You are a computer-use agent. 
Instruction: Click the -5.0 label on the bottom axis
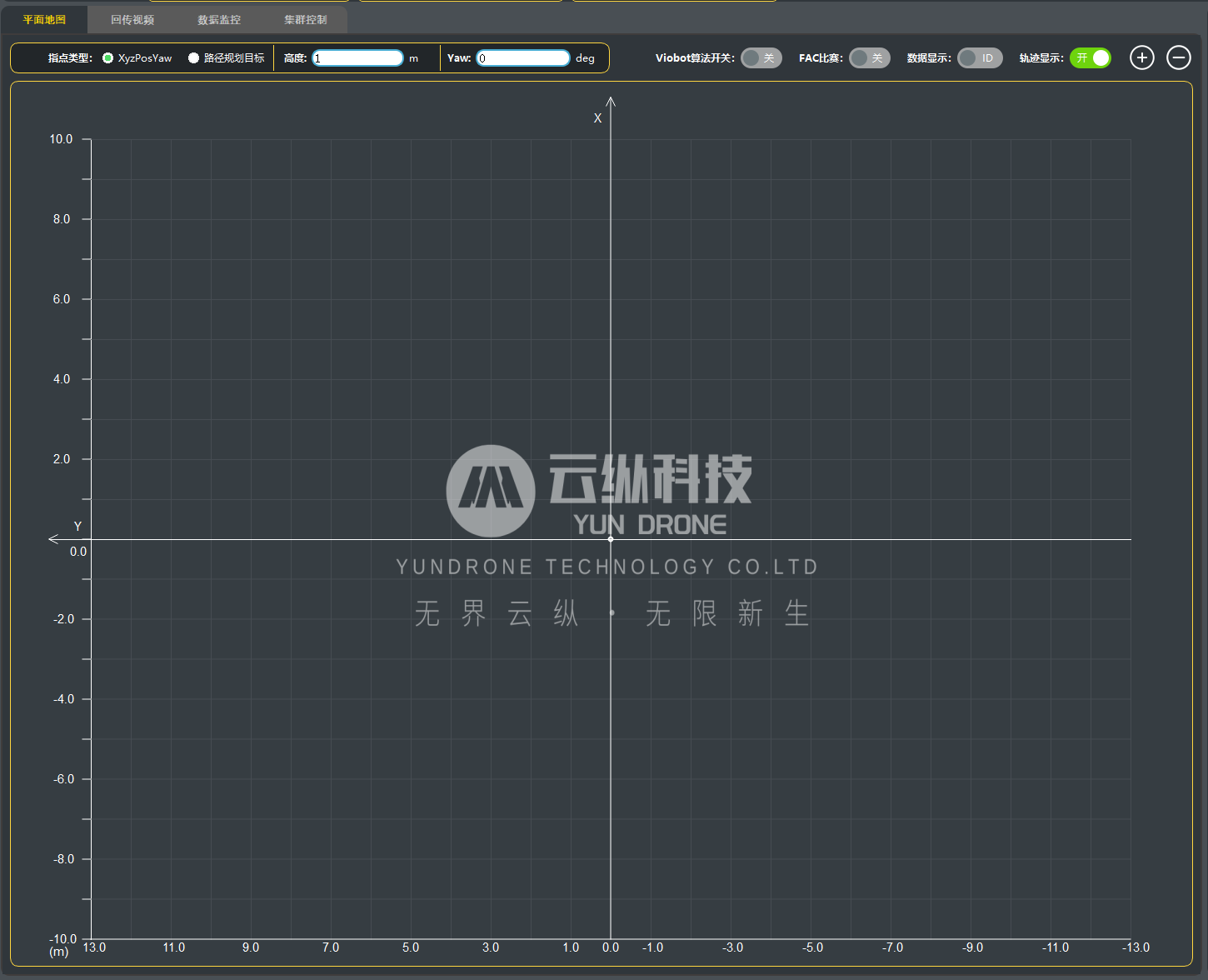[812, 947]
